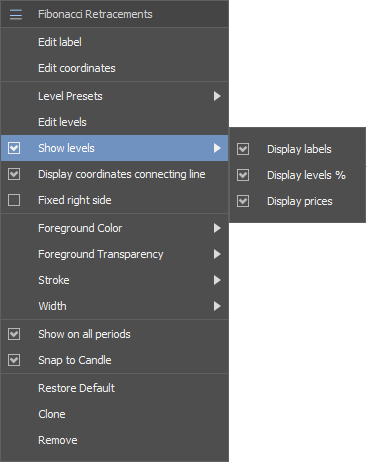
Task: Uncheck Display labels in submenu
Action: tap(243, 149)
